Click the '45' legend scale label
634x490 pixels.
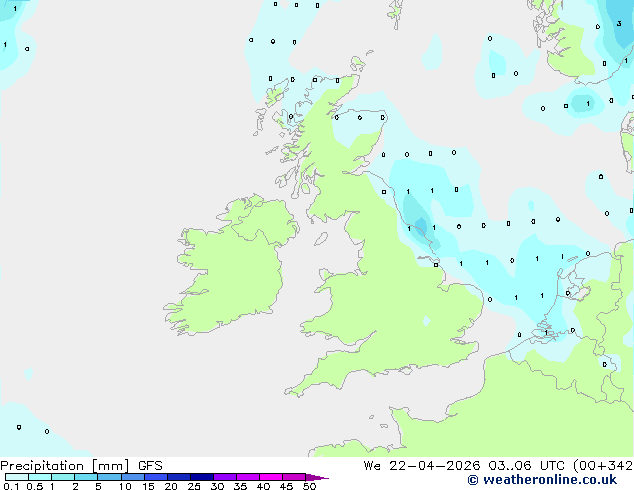(286, 486)
